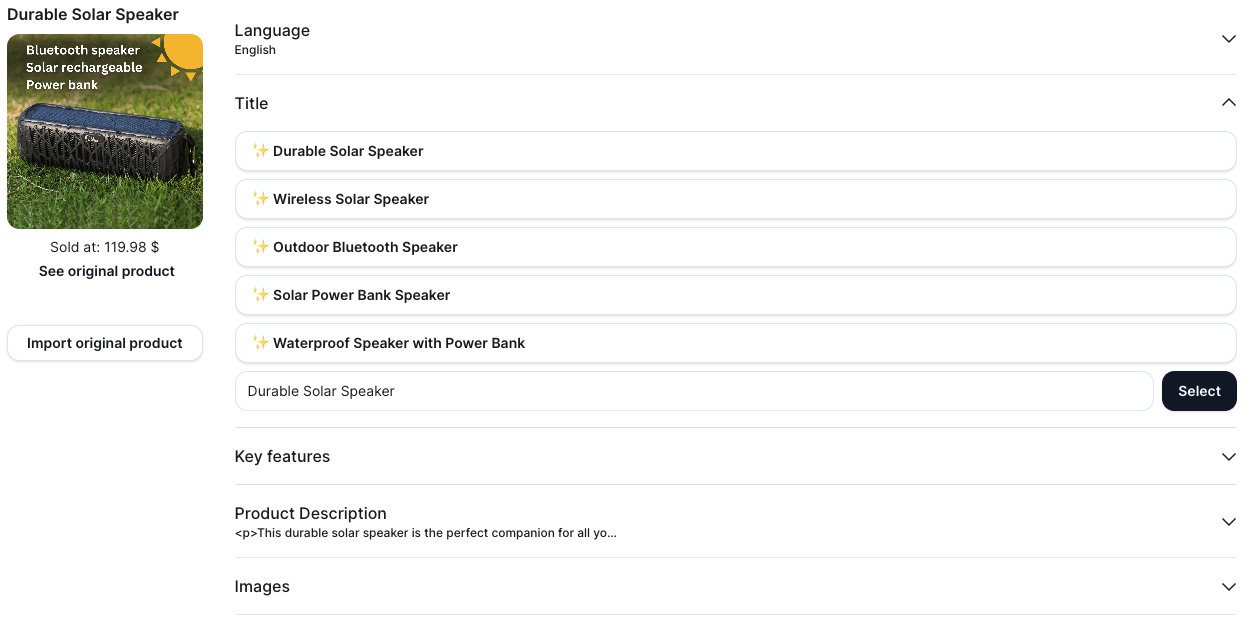Click Import original product button
This screenshot has height=626, width=1250.
coord(105,343)
